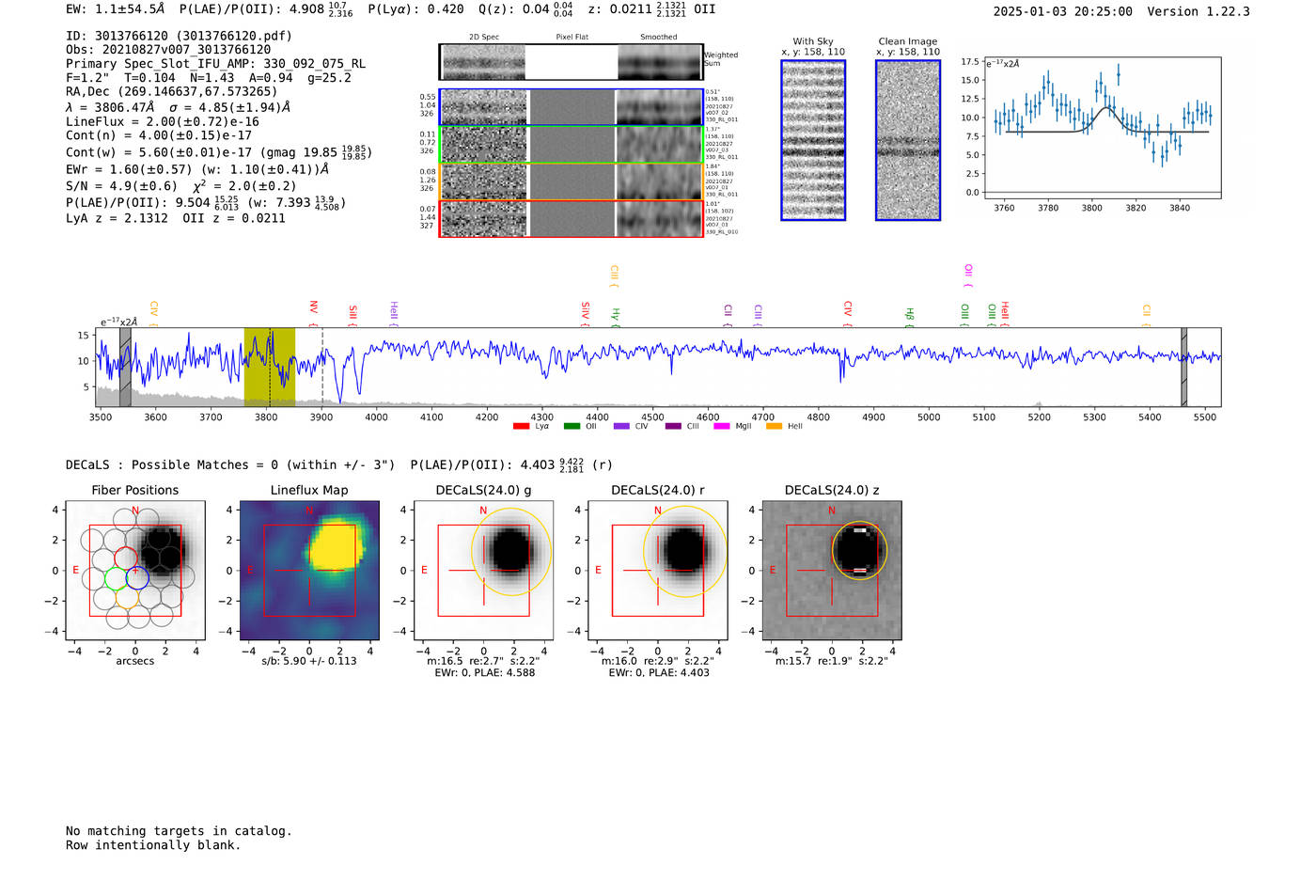Select the orange-outlined 2D spectrum row

point(572,181)
